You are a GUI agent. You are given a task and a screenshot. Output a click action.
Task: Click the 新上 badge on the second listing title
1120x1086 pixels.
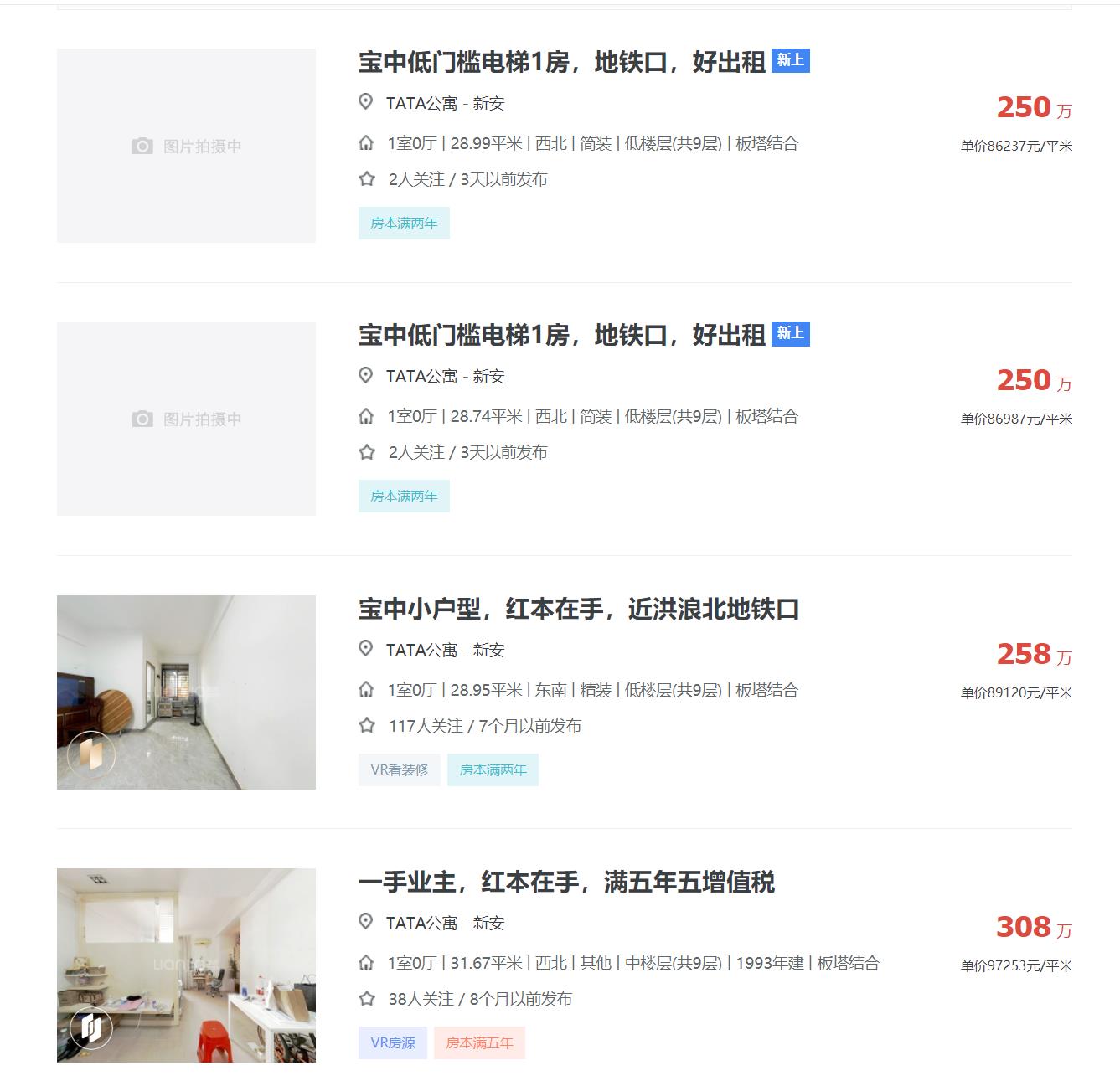(x=791, y=333)
